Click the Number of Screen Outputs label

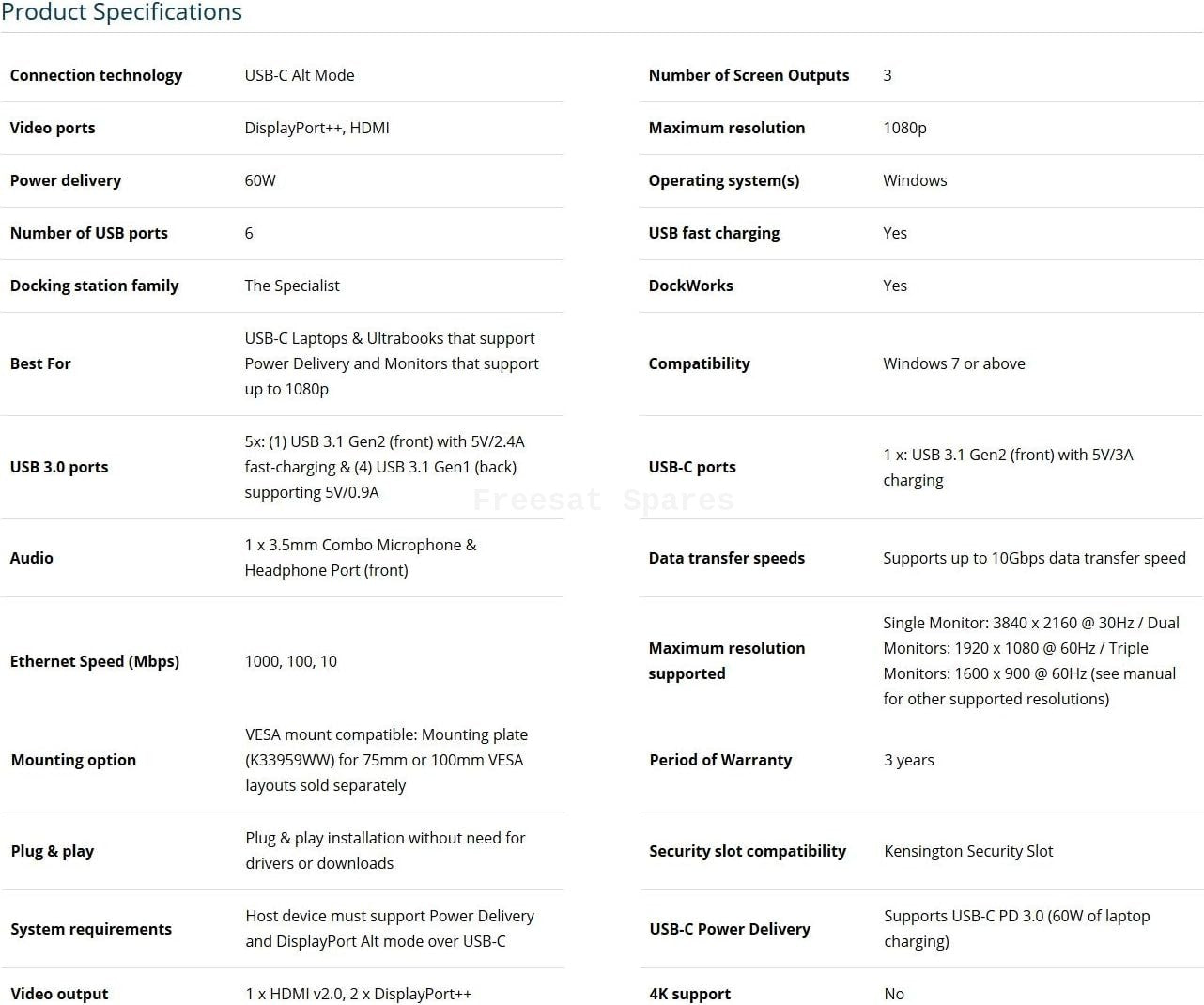pos(749,75)
